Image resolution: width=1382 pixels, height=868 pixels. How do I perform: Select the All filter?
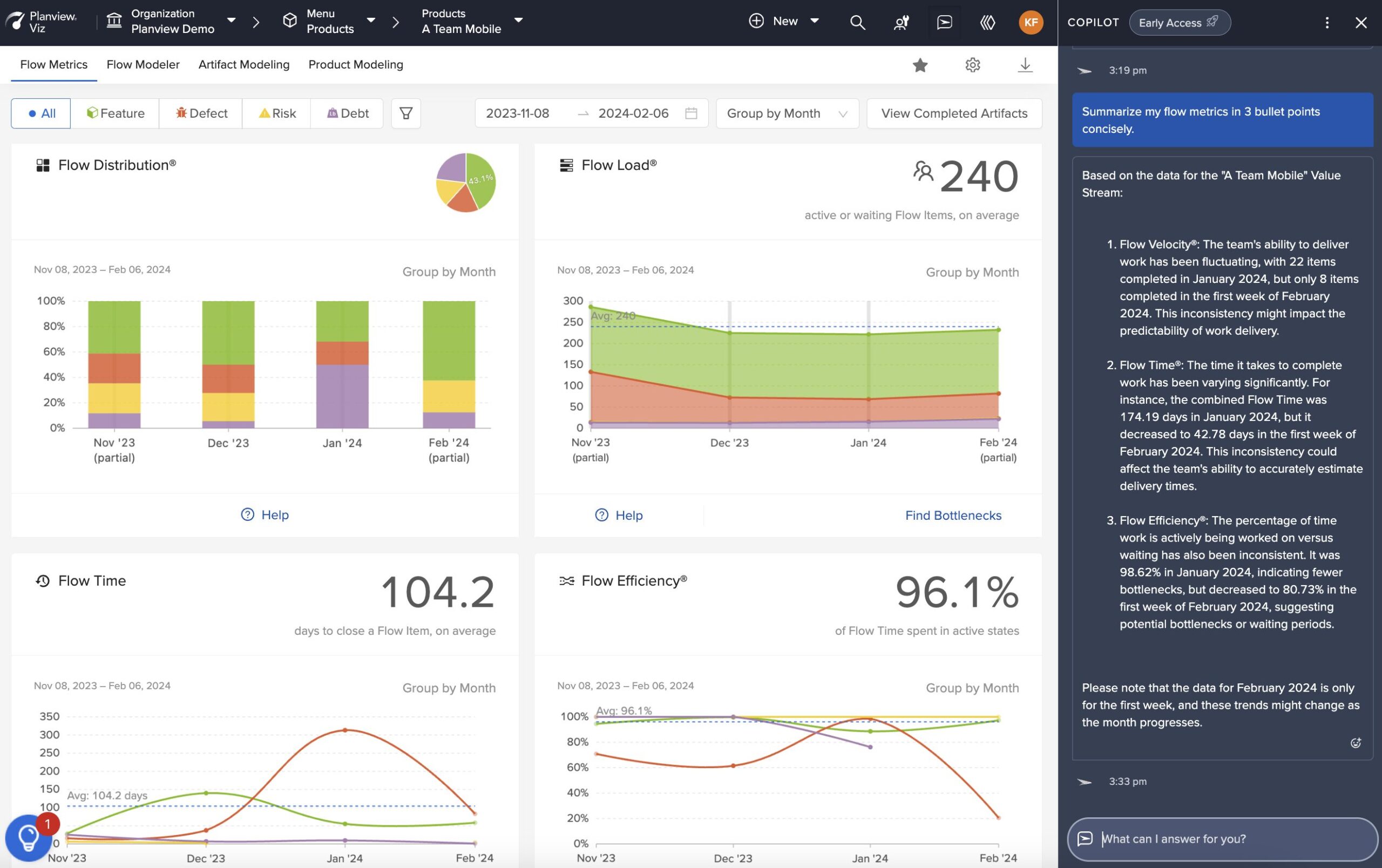pyautogui.click(x=40, y=113)
